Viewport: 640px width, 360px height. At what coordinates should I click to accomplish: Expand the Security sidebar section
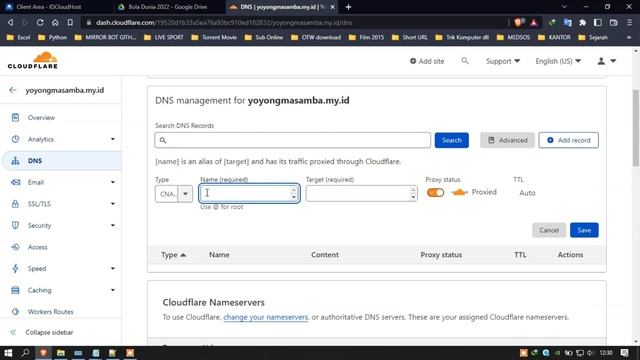[x=113, y=225]
